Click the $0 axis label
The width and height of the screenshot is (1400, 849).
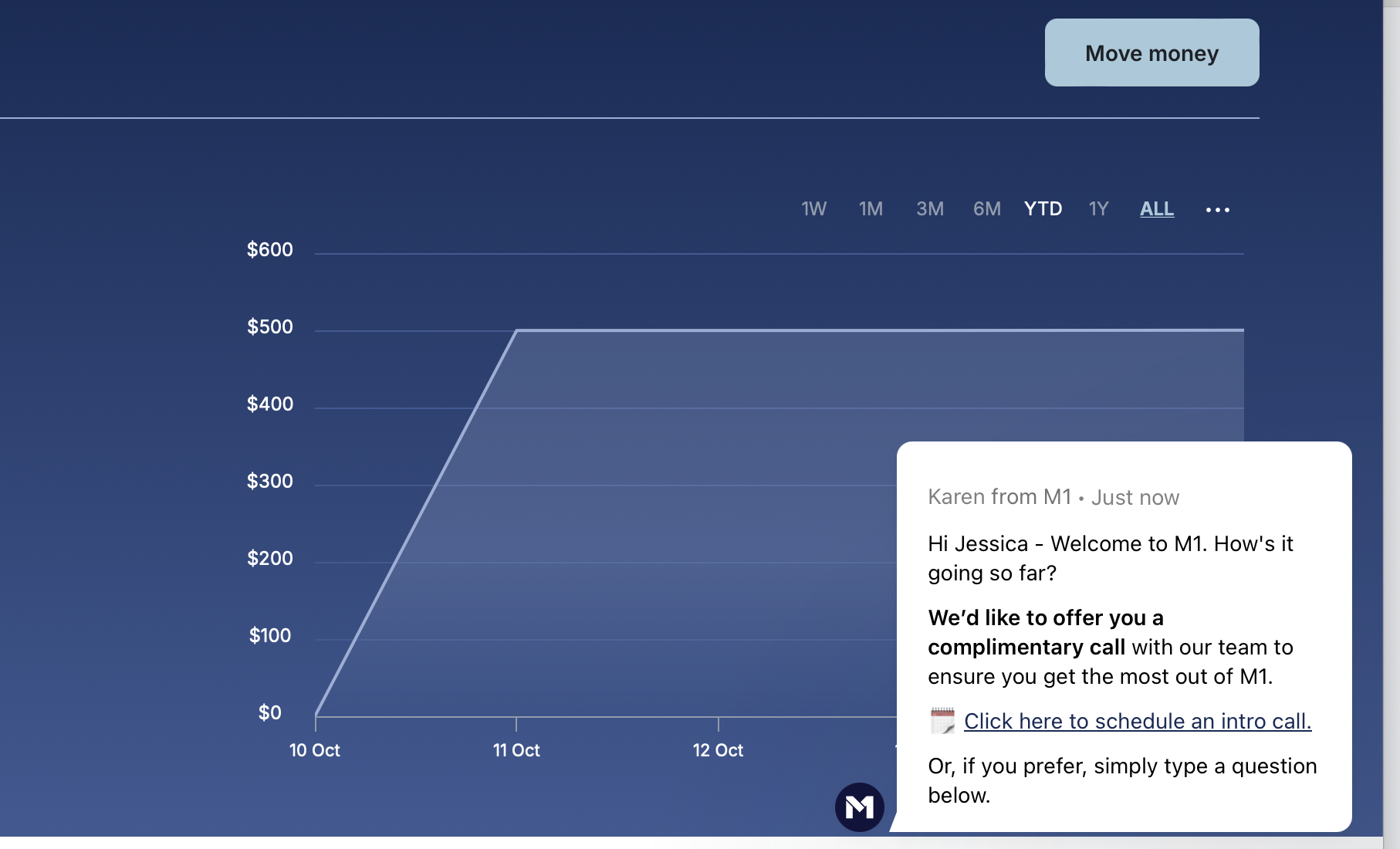click(x=269, y=712)
